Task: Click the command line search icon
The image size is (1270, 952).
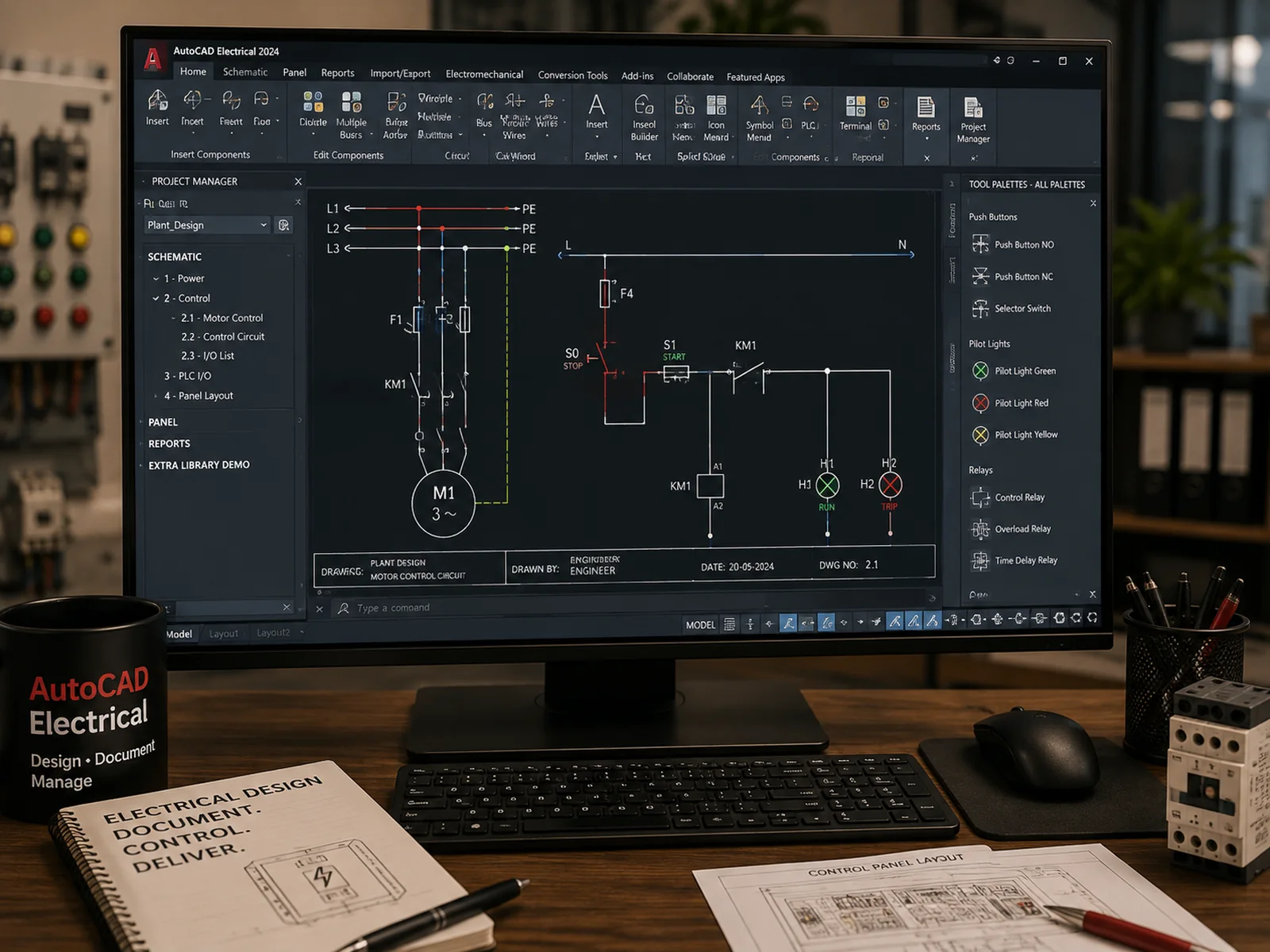Action: (x=344, y=608)
